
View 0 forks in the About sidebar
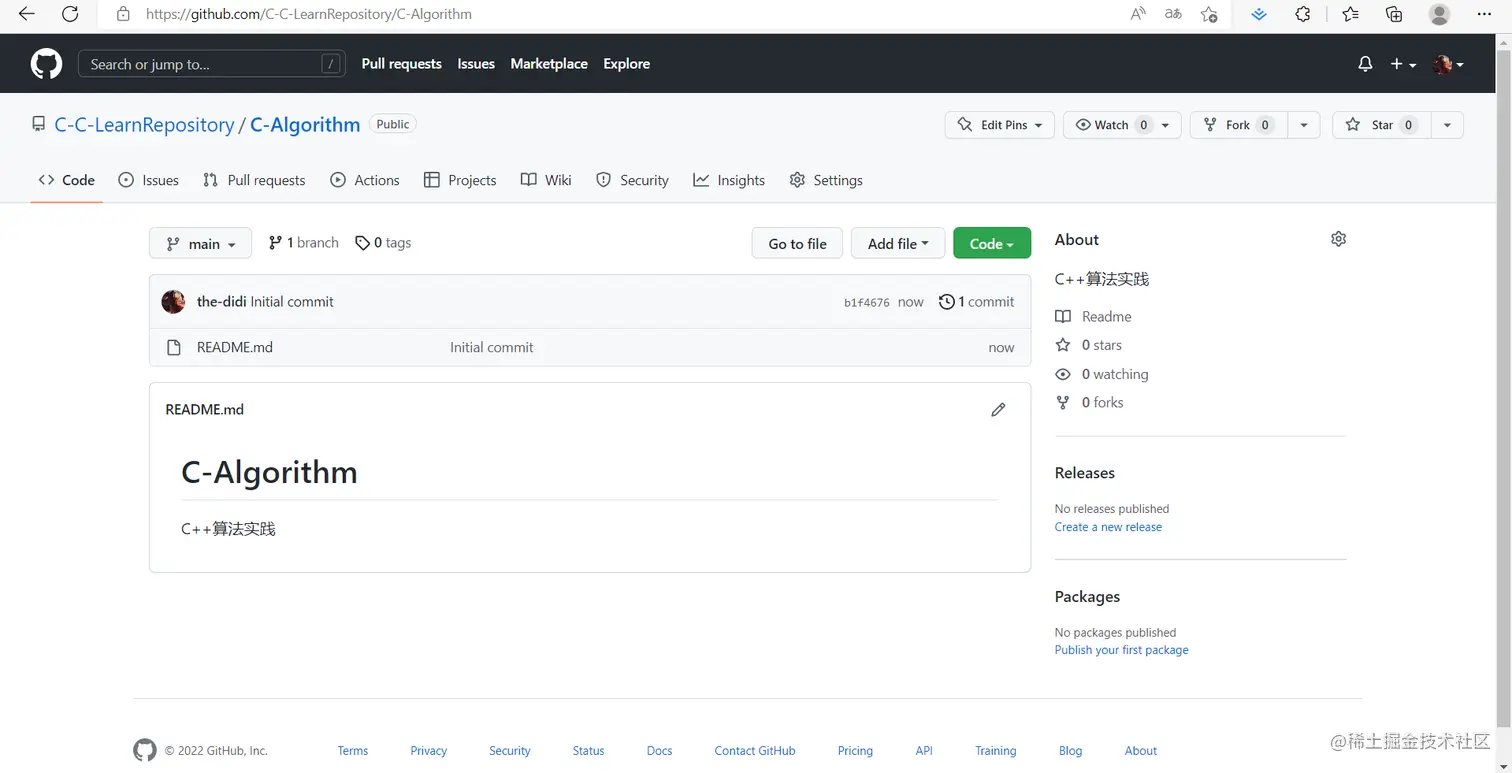(x=1090, y=402)
